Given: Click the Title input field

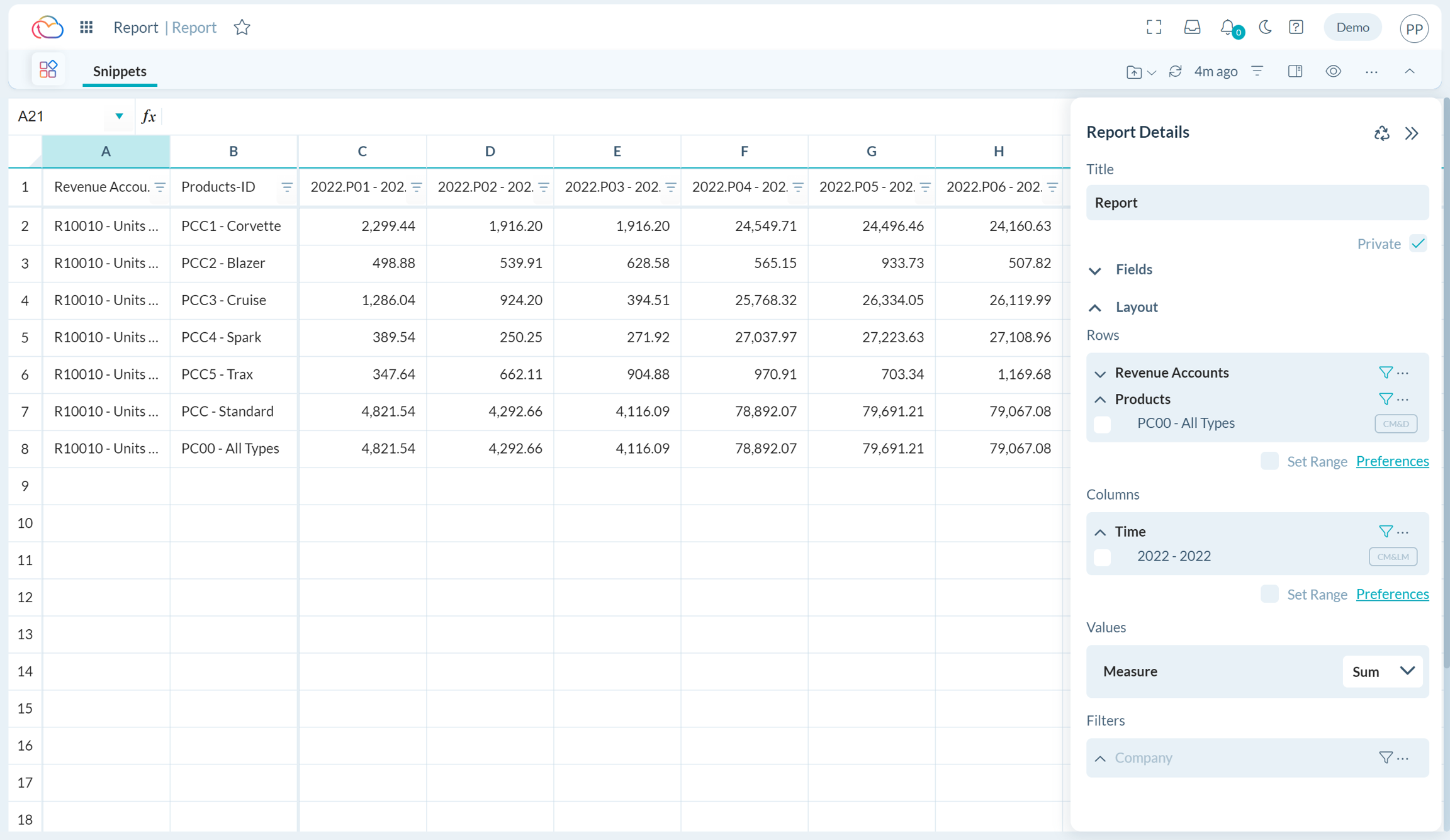Looking at the screenshot, I should tap(1257, 203).
